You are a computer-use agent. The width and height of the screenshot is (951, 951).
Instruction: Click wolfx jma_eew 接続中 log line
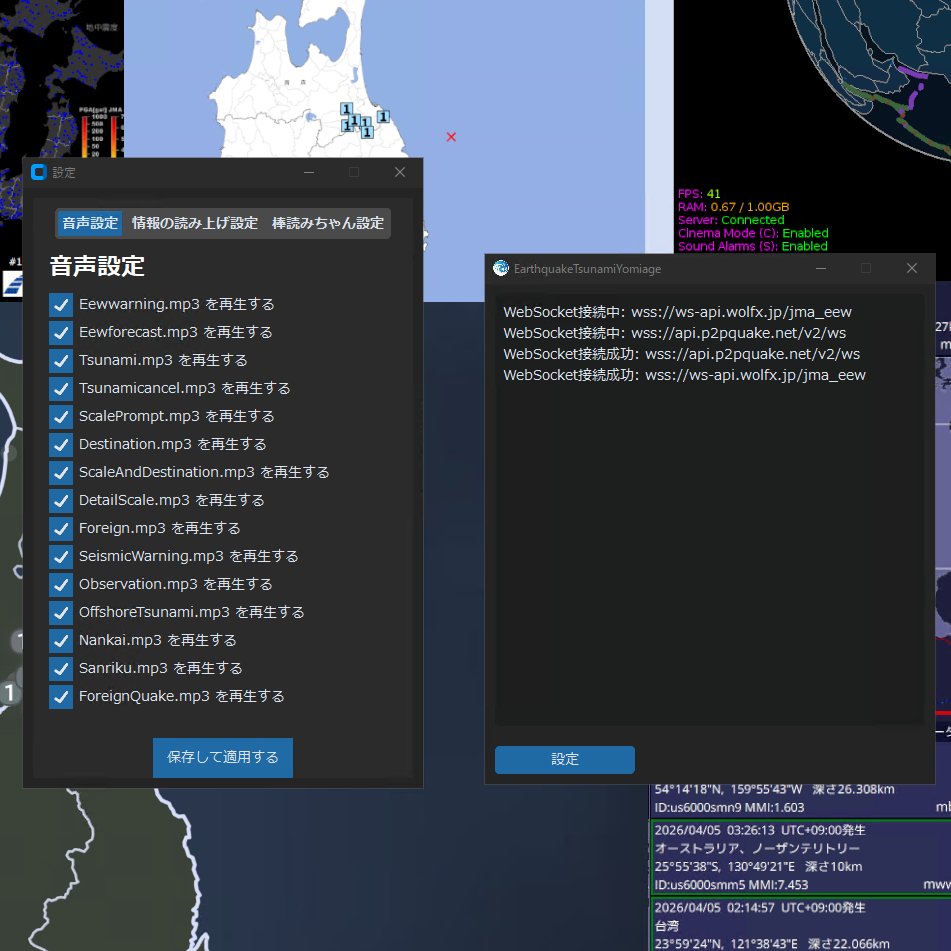point(677,312)
